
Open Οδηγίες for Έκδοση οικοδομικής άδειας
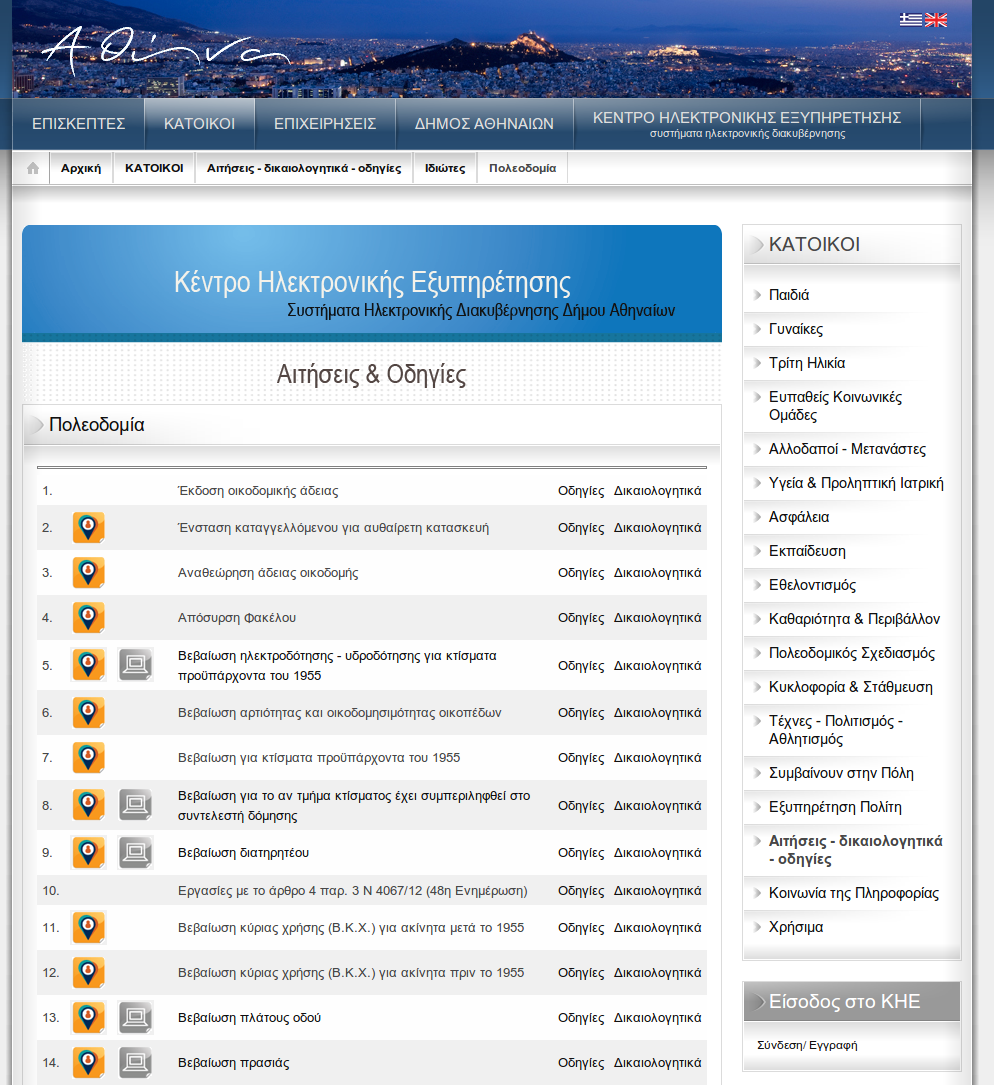581,491
